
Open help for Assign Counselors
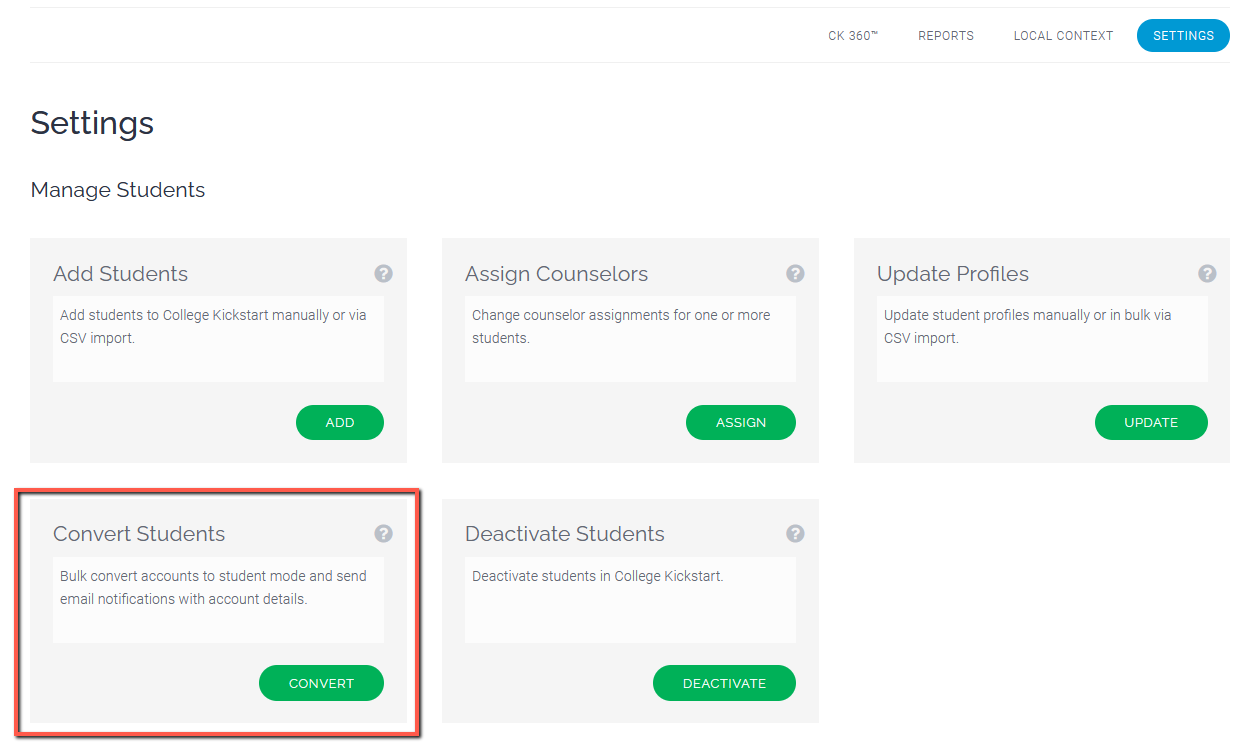tap(795, 273)
